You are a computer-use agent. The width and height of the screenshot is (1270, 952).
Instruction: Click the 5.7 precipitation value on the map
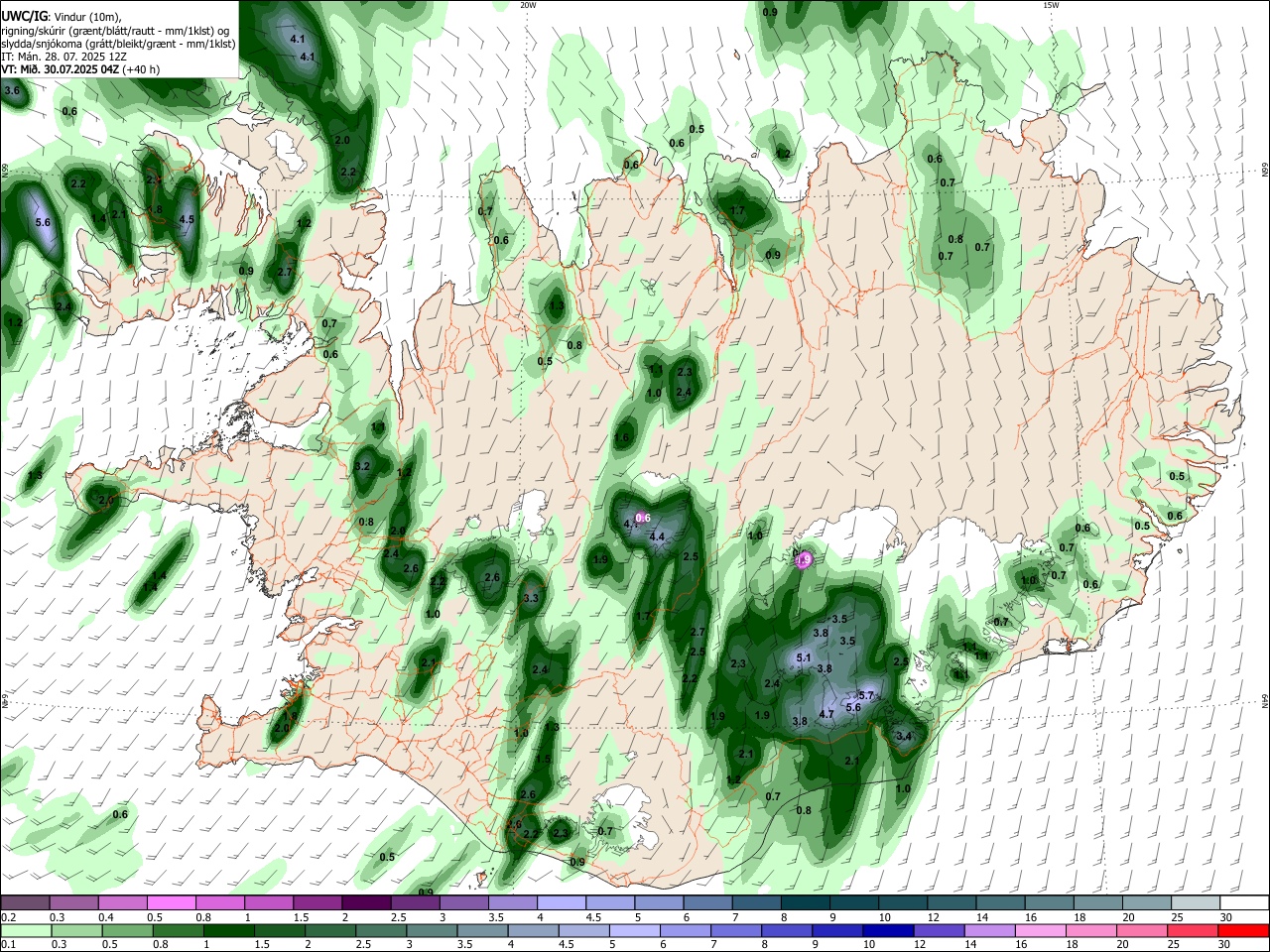tap(866, 696)
